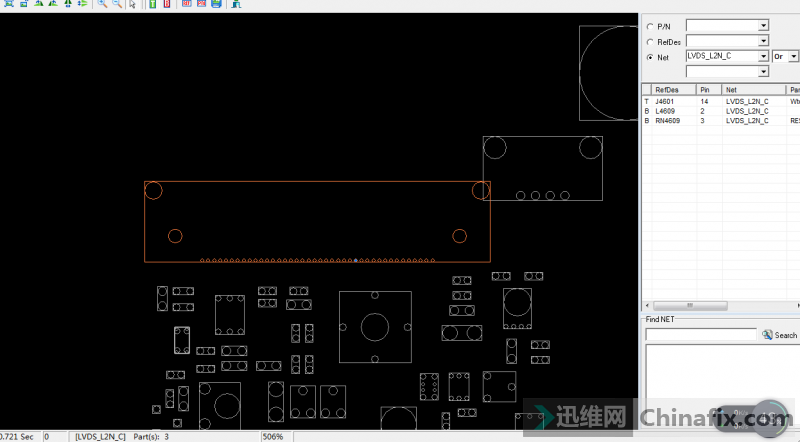Select the RN4609 row in results
Viewport: 800px width, 442px height.
click(720, 120)
